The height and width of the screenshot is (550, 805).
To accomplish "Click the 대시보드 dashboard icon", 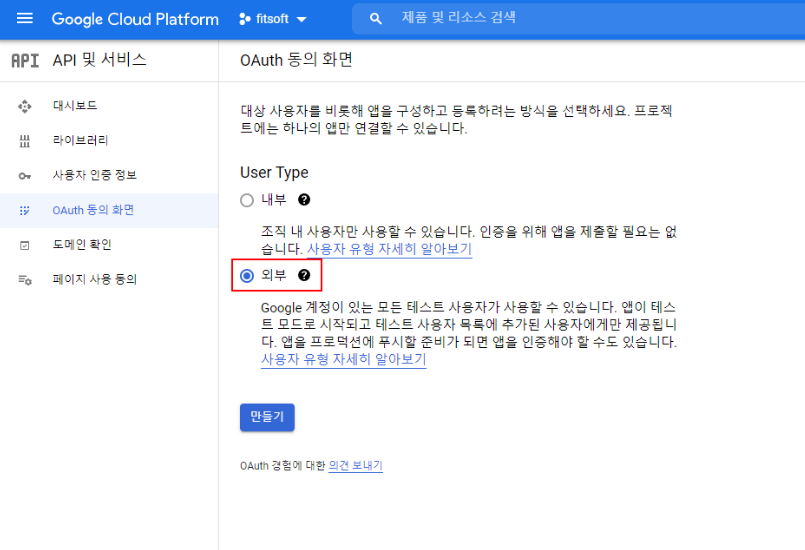I will pyautogui.click(x=25, y=106).
